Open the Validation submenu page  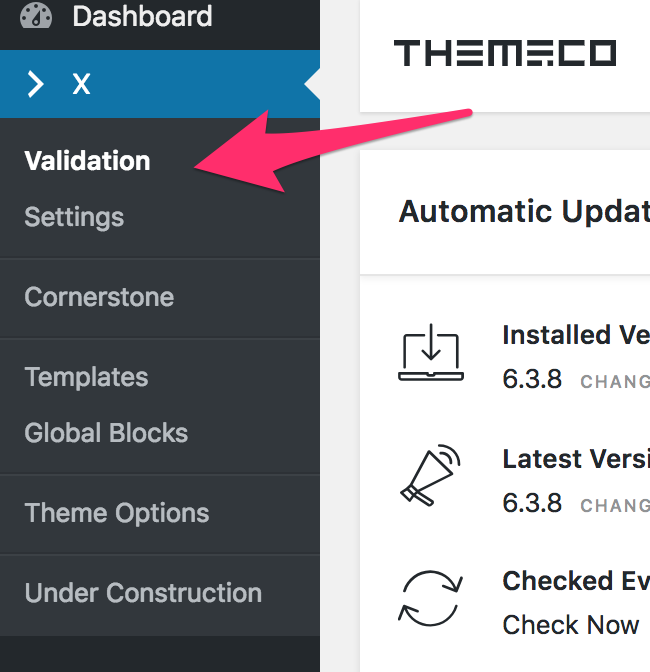(x=87, y=161)
